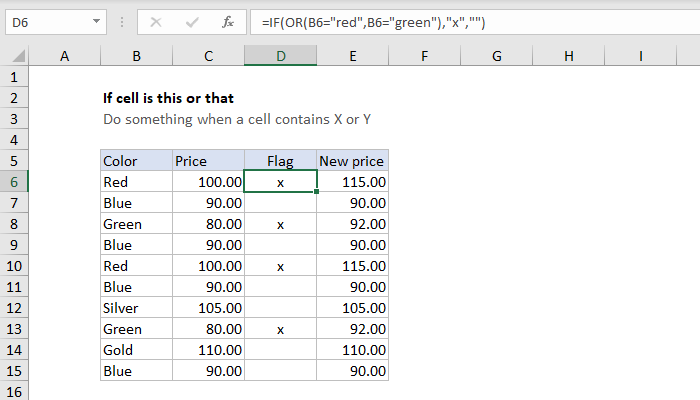Click selected Flag cell D6 with x
Viewport: 700px width, 400px height.
(x=281, y=182)
